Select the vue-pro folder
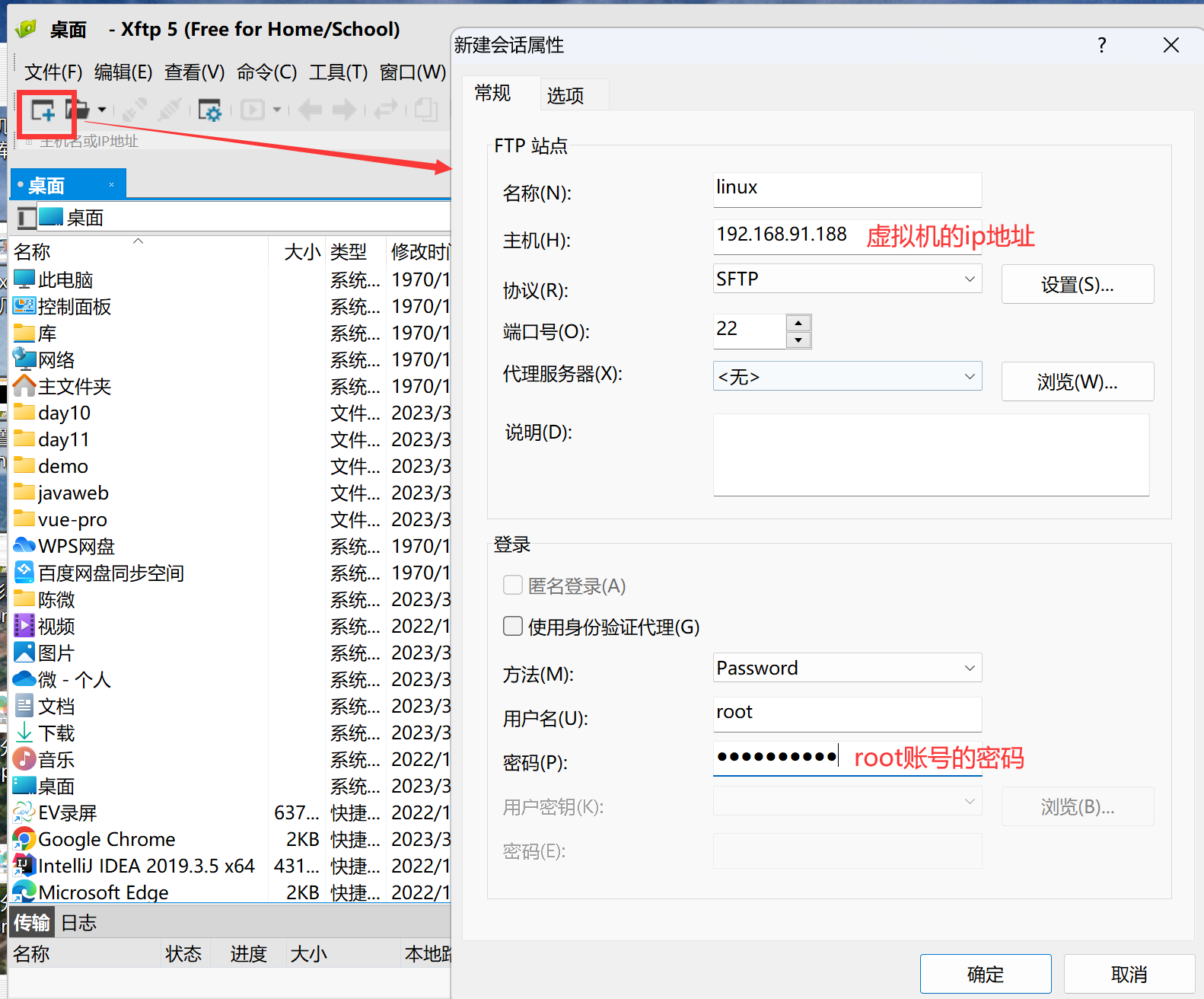 pyautogui.click(x=60, y=519)
